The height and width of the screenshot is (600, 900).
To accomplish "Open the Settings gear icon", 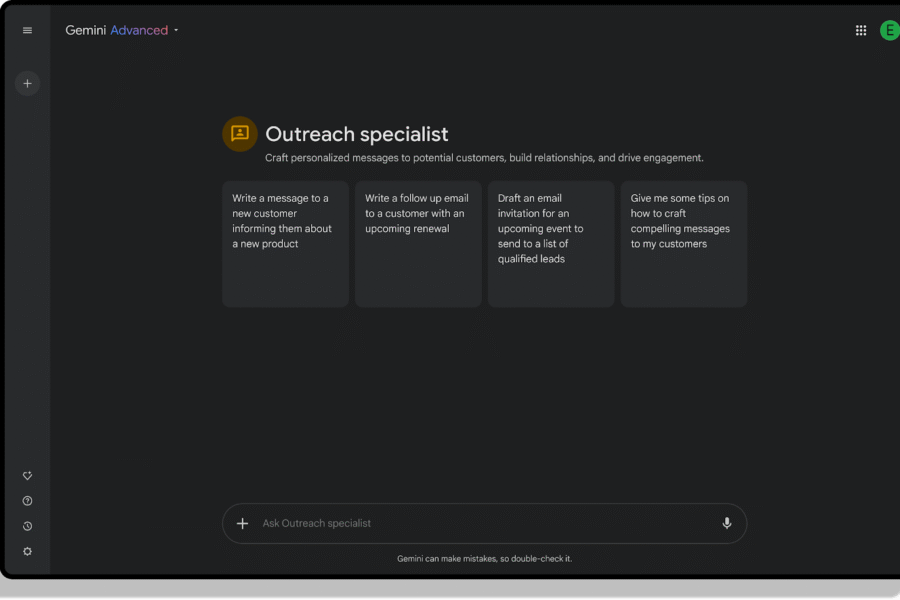I will pos(27,552).
